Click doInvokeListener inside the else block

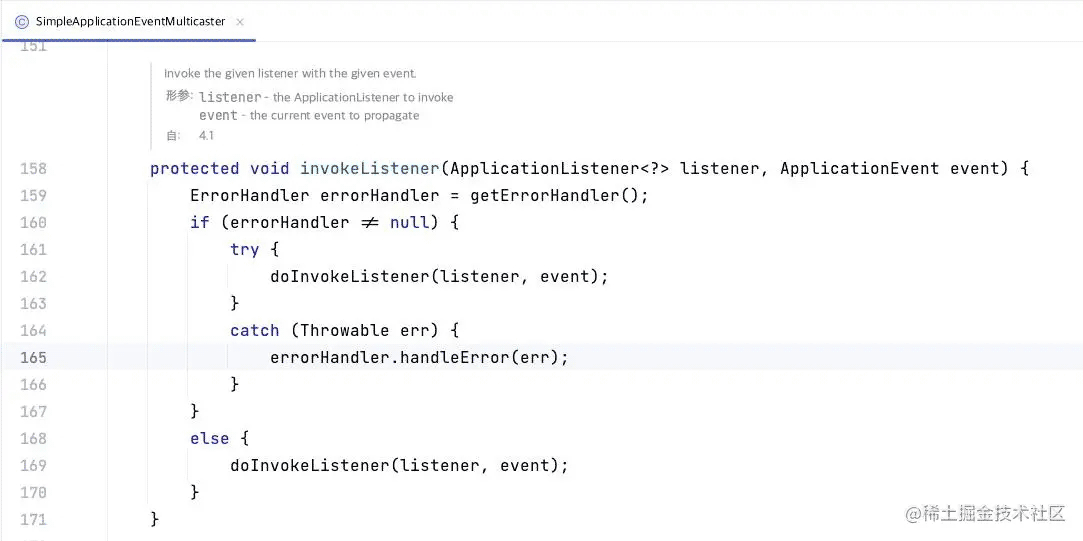point(309,466)
